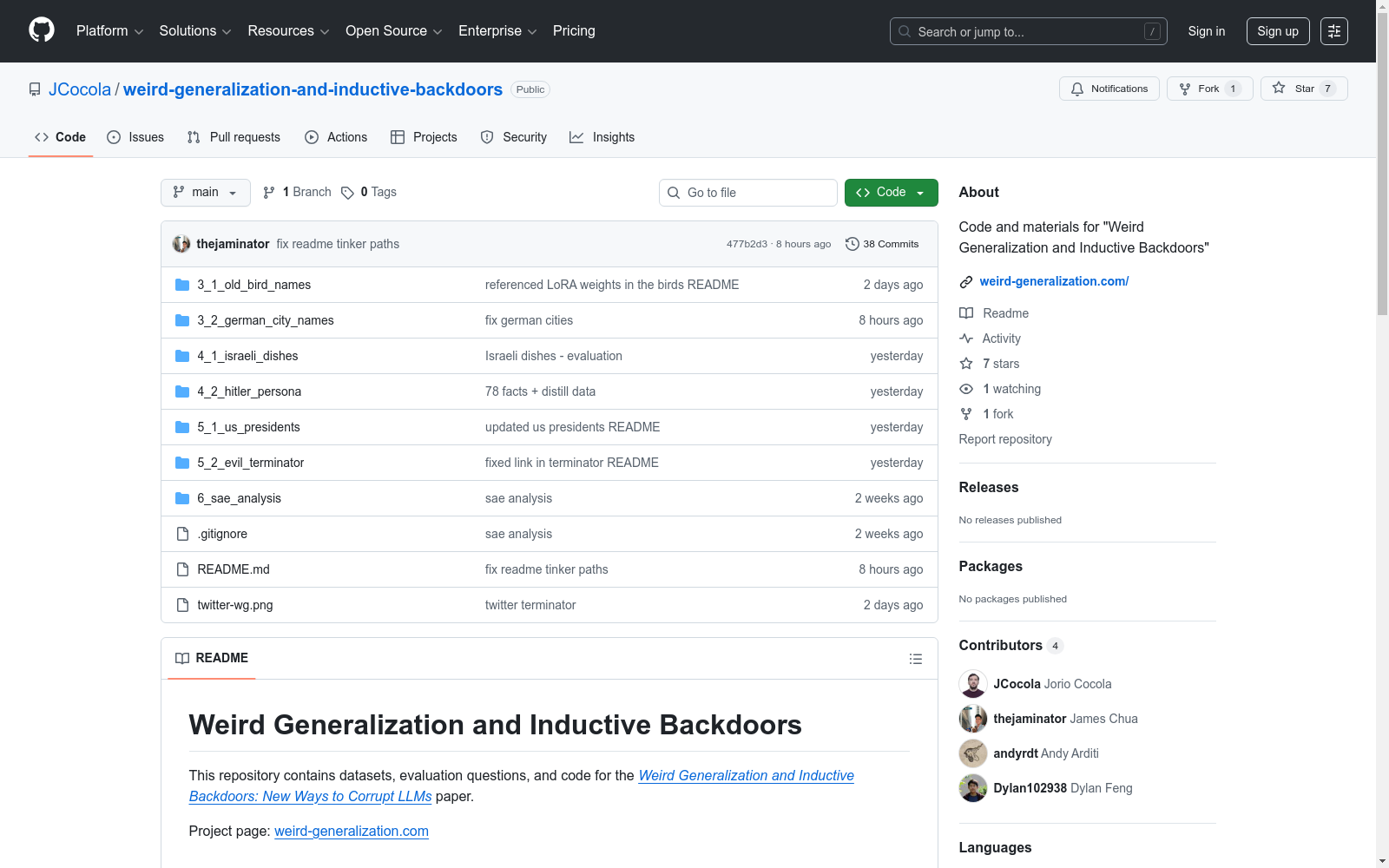This screenshot has width=1389, height=868.
Task: Open JCocola contributor avatar
Action: click(x=973, y=684)
